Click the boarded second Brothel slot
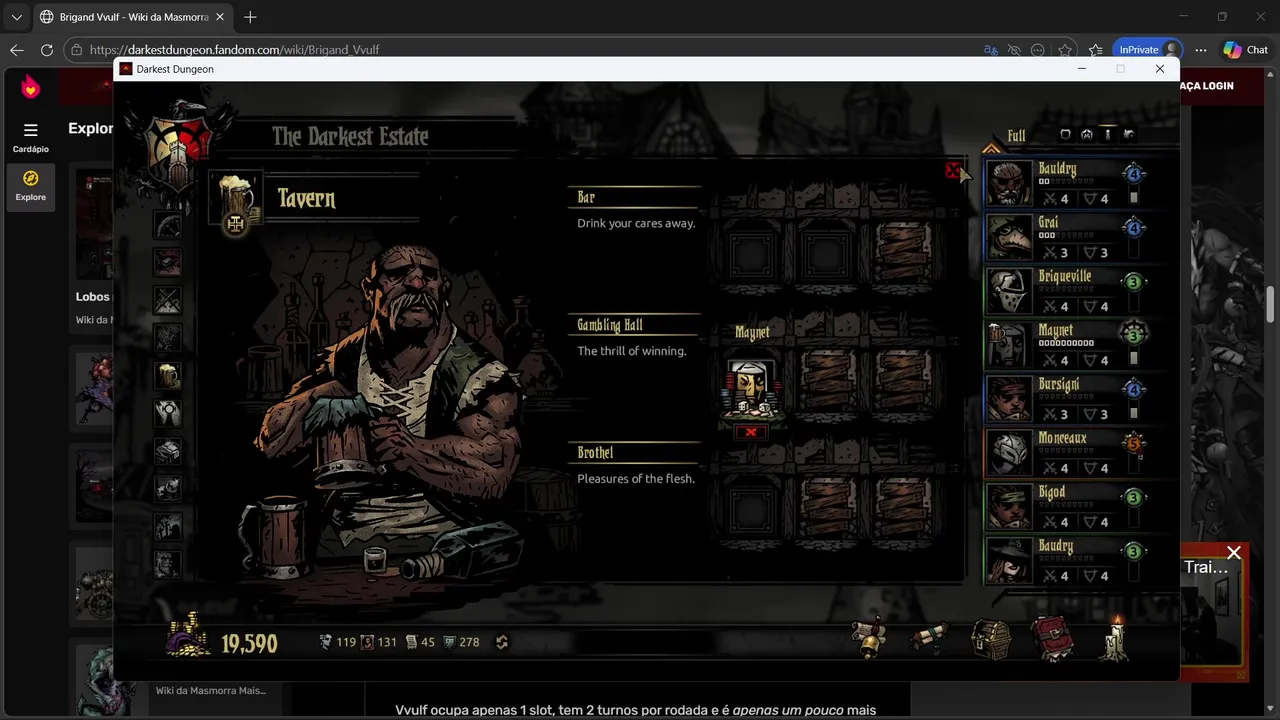Image resolution: width=1280 pixels, height=720 pixels. (x=827, y=506)
